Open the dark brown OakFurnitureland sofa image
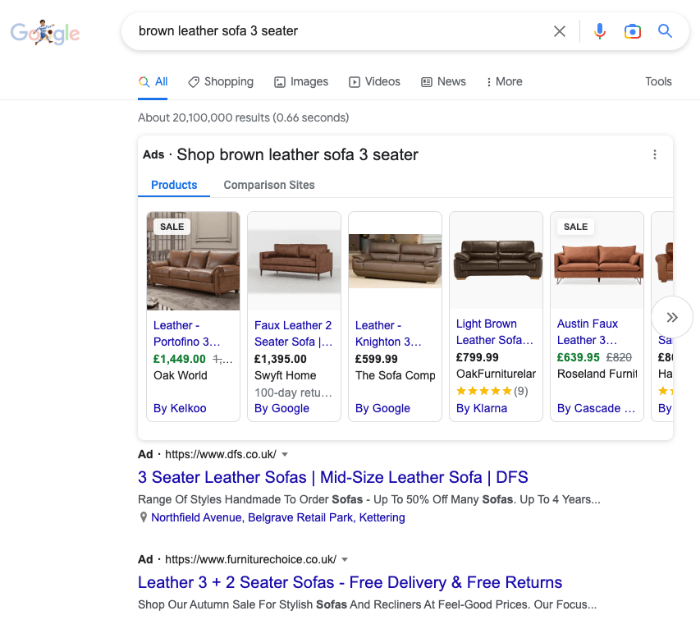 496,261
